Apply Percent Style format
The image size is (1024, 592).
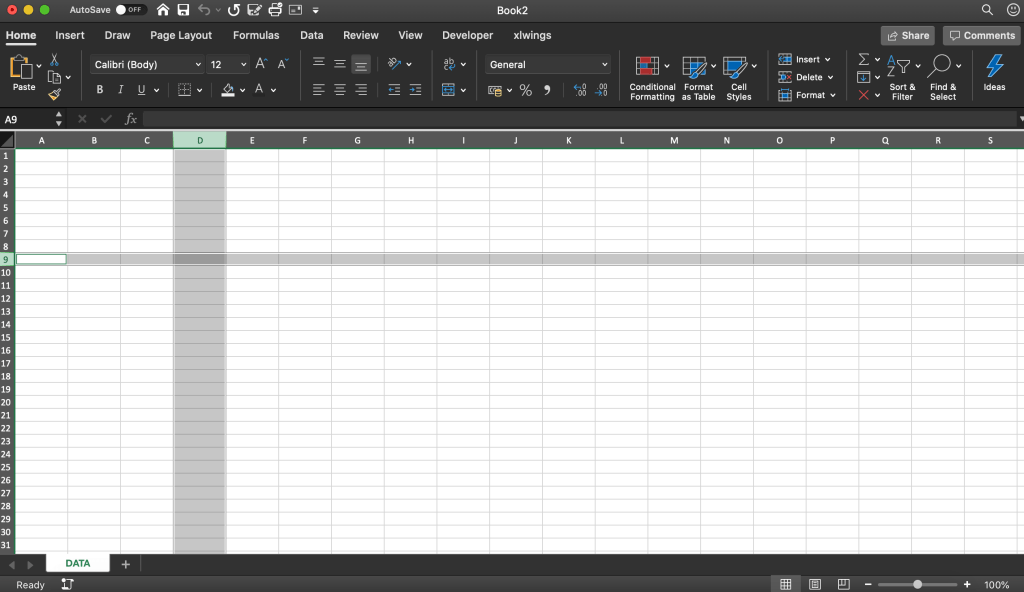[x=525, y=90]
